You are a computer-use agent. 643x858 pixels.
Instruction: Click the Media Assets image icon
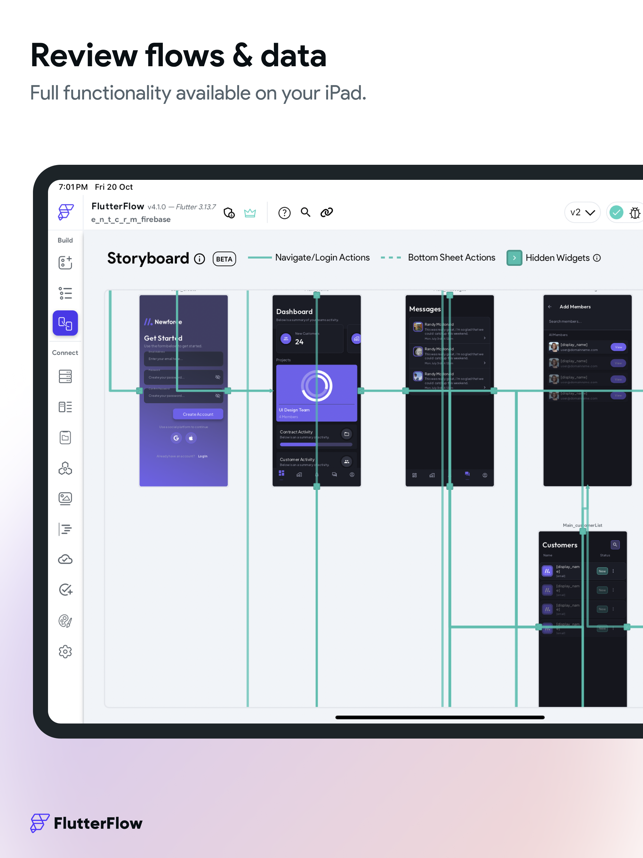click(x=65, y=498)
